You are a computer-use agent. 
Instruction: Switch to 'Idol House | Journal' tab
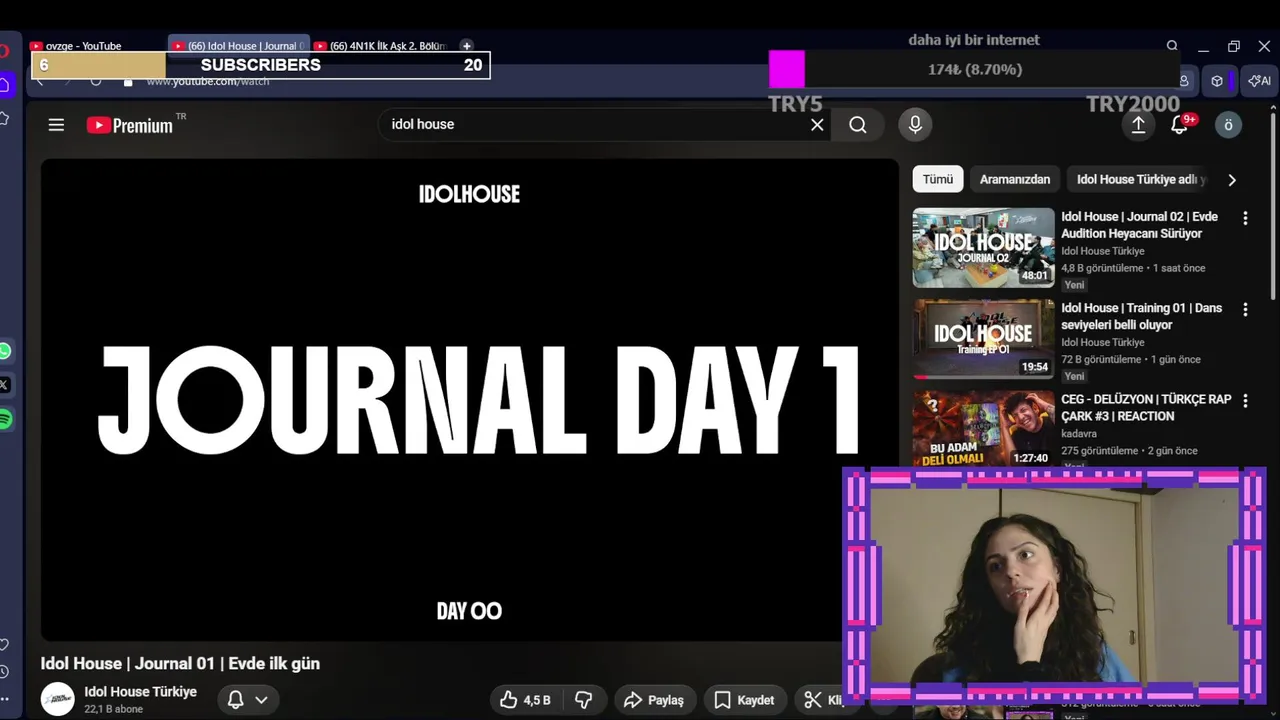pos(239,46)
